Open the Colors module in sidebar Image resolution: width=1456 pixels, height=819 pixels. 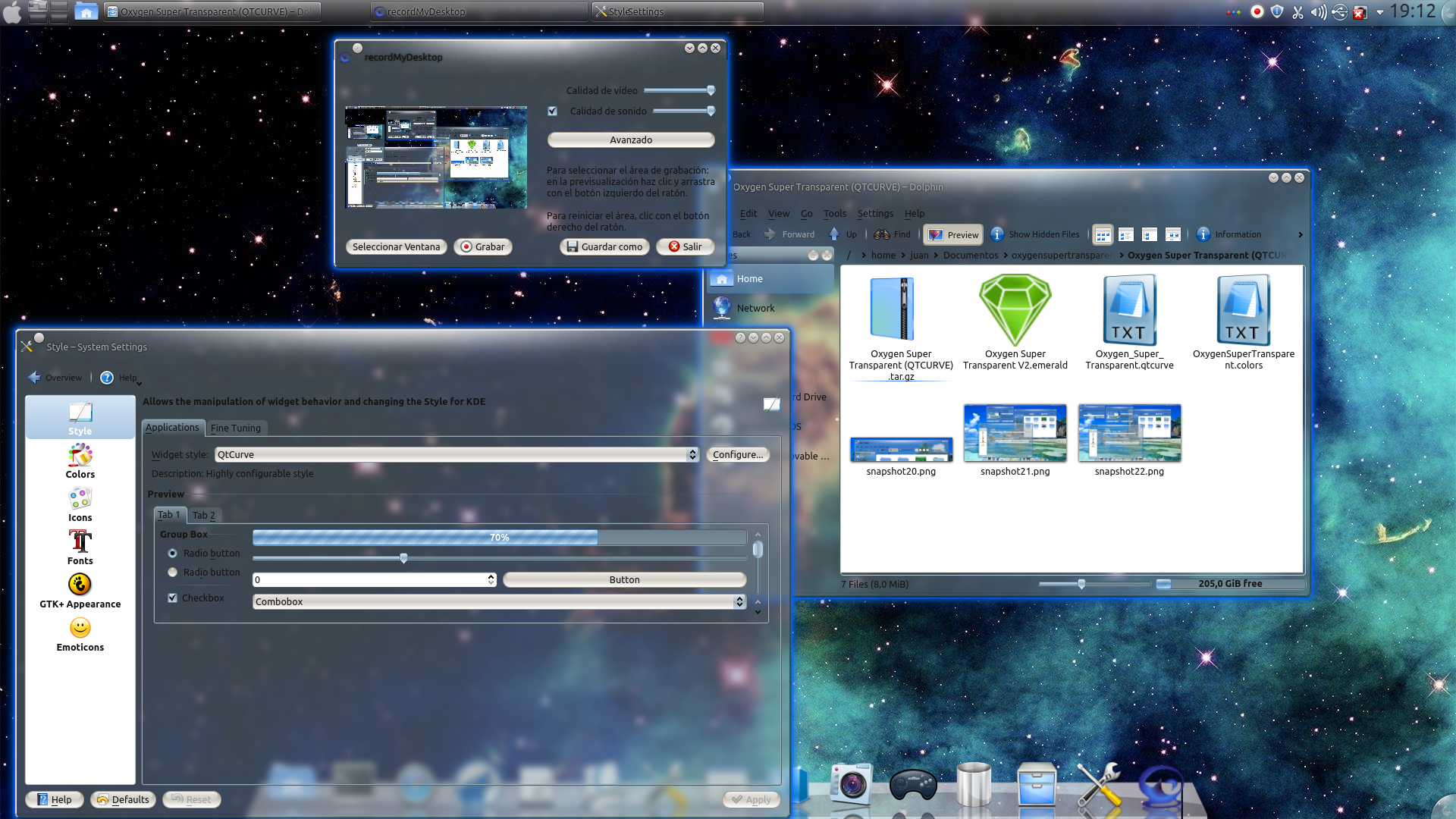(80, 461)
